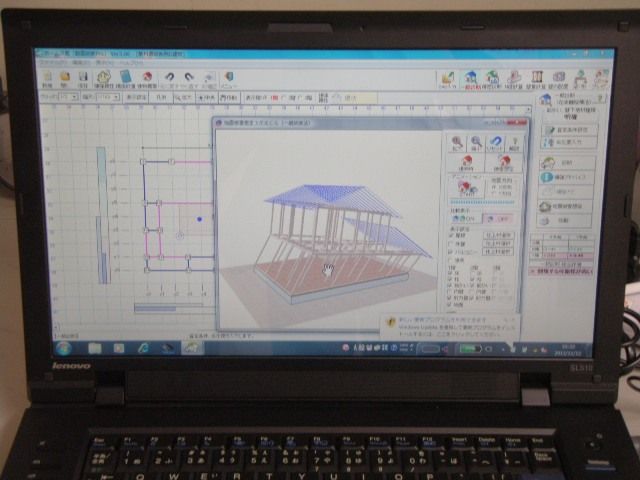Click the button above the print button
Image resolution: width=640 pixels, height=480 pixels.
(x=565, y=207)
